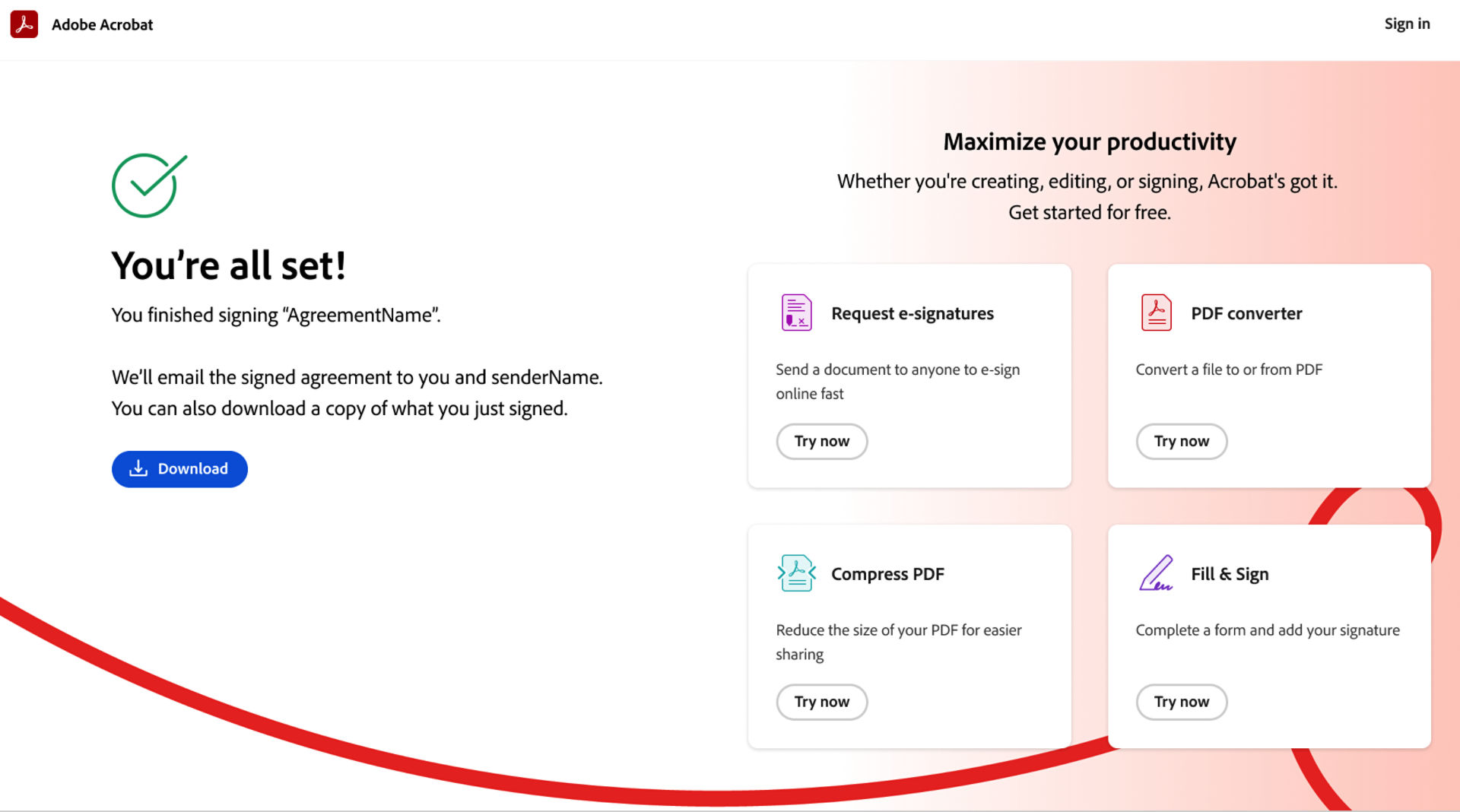Viewport: 1460px width, 812px height.
Task: Click the green checkmark success icon
Action: (x=149, y=186)
